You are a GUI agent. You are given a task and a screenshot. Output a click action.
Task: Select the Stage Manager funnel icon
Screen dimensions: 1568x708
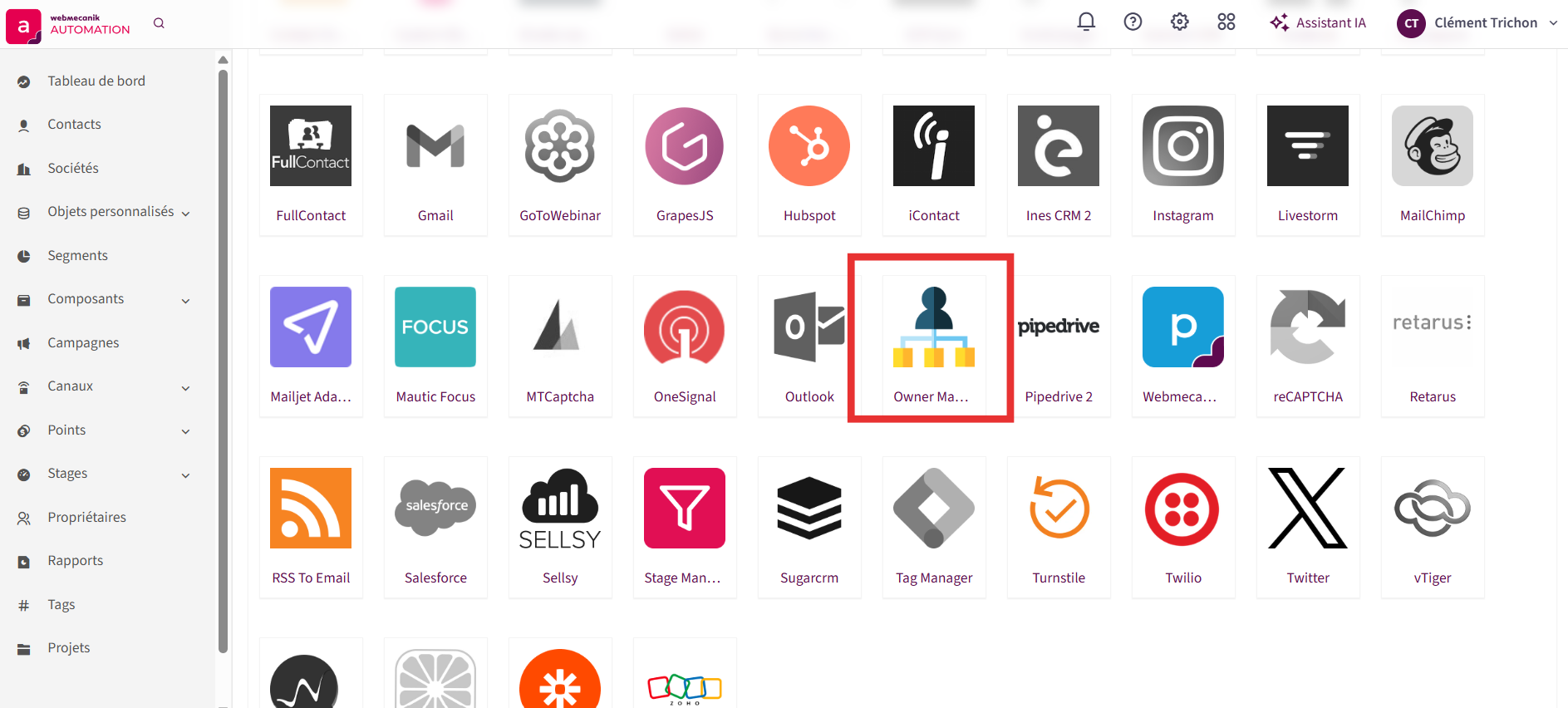(685, 509)
